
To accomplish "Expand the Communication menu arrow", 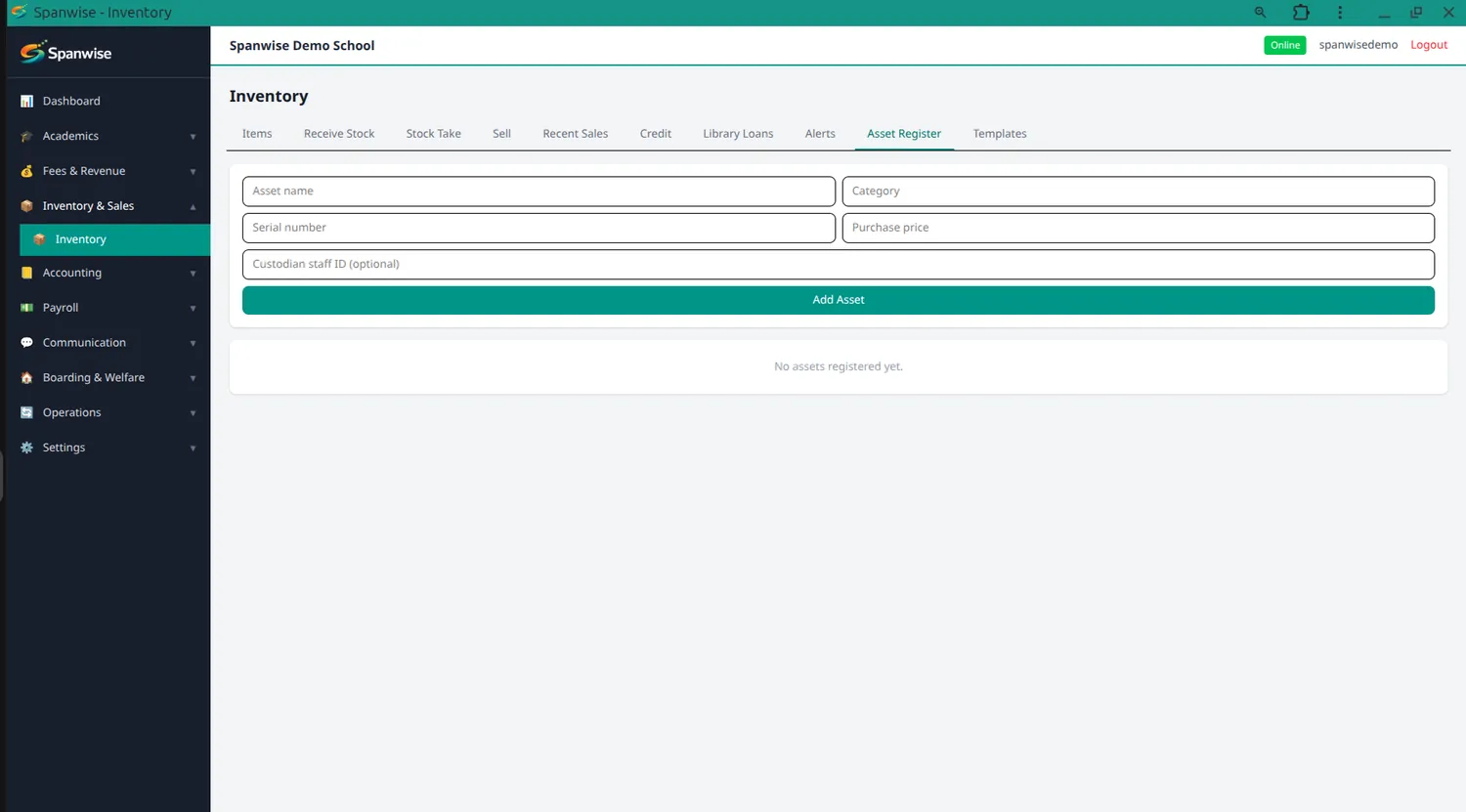I will pyautogui.click(x=193, y=343).
